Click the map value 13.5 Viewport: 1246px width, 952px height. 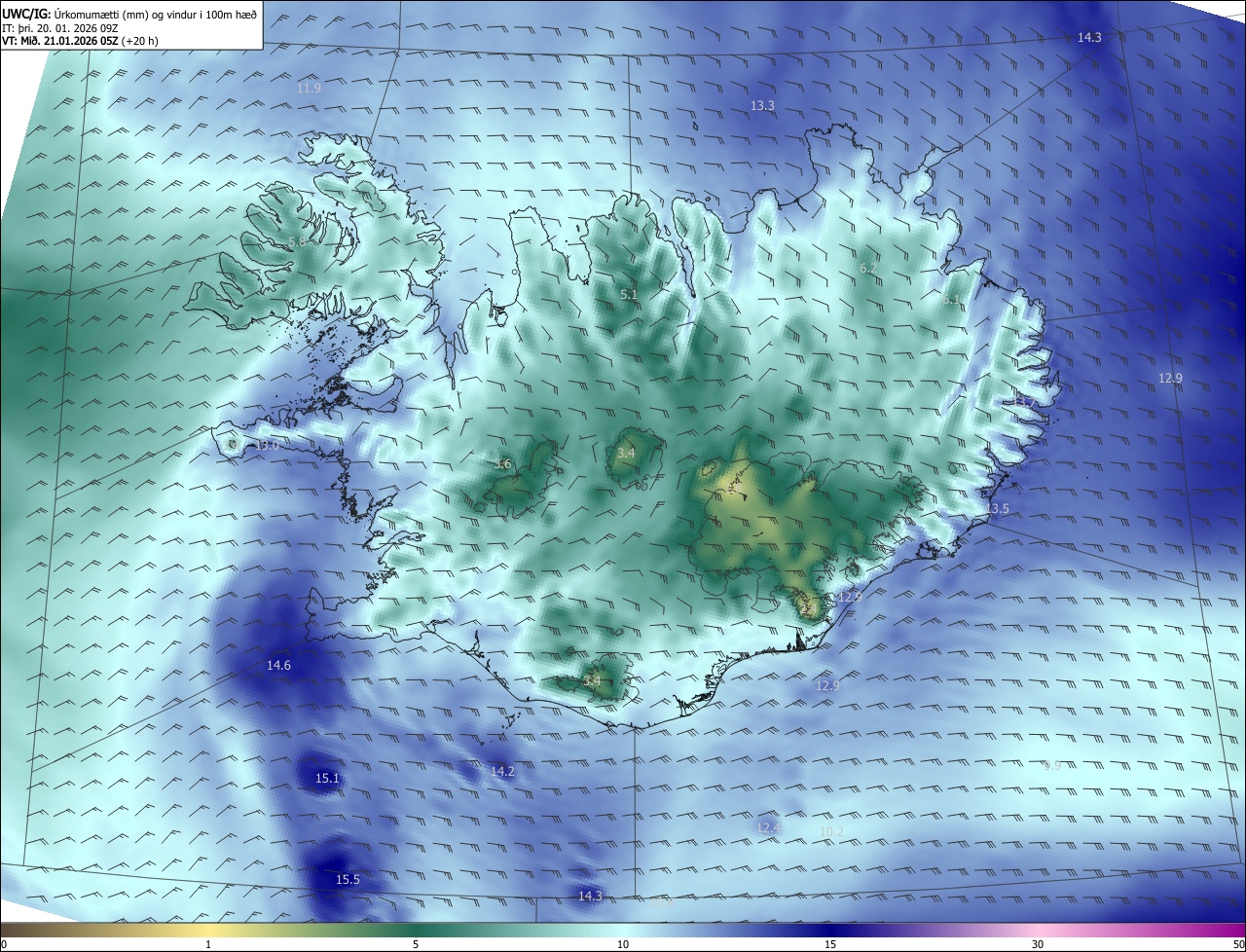point(998,509)
